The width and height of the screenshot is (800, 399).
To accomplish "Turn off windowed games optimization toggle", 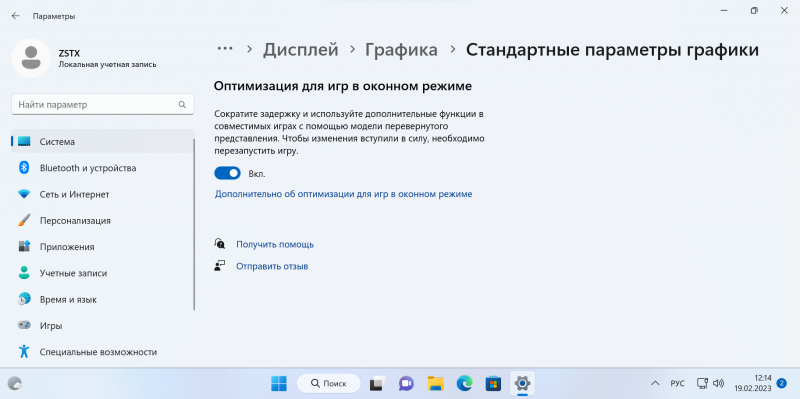I will tap(227, 173).
